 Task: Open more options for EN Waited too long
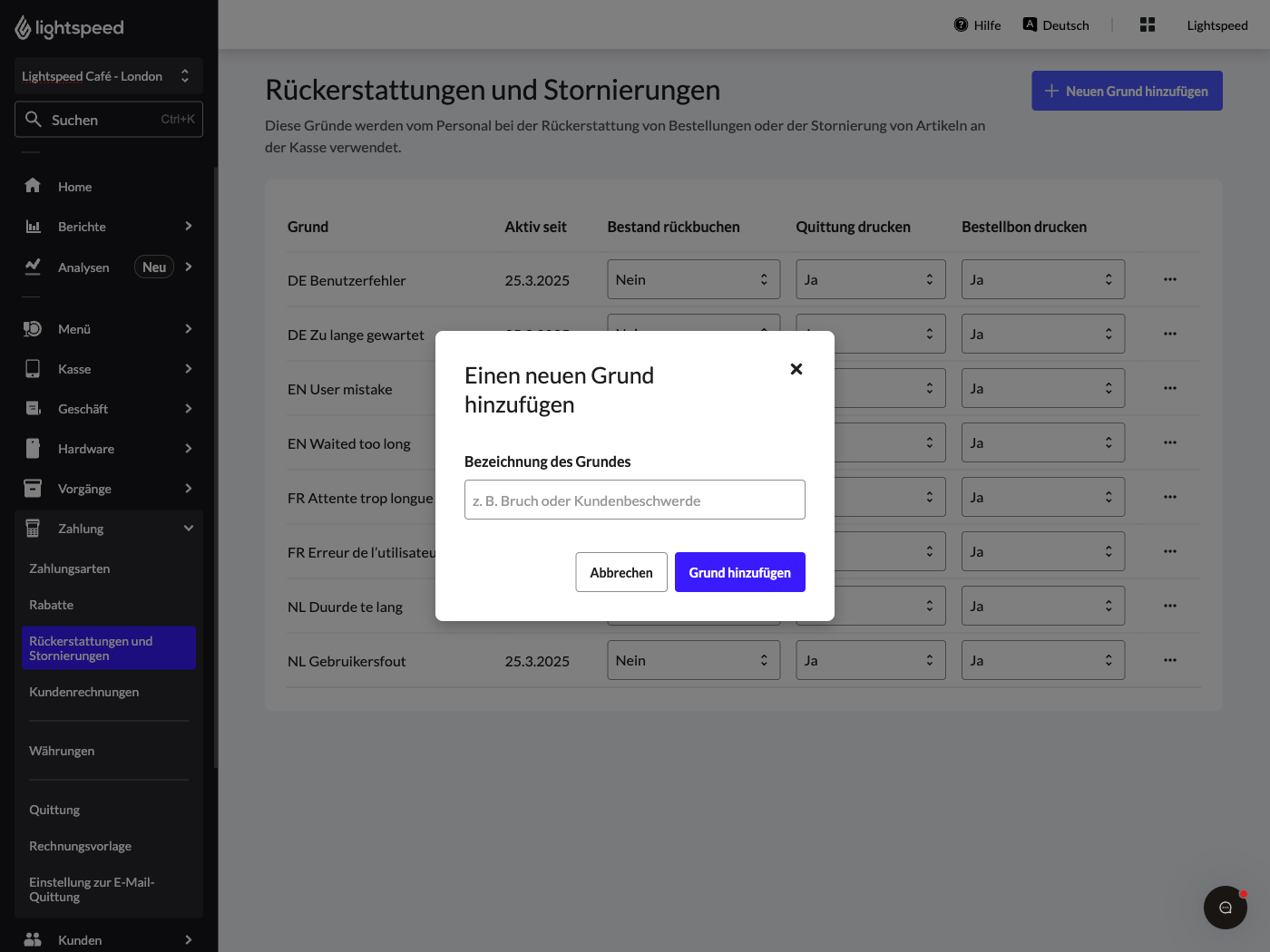(x=1170, y=442)
